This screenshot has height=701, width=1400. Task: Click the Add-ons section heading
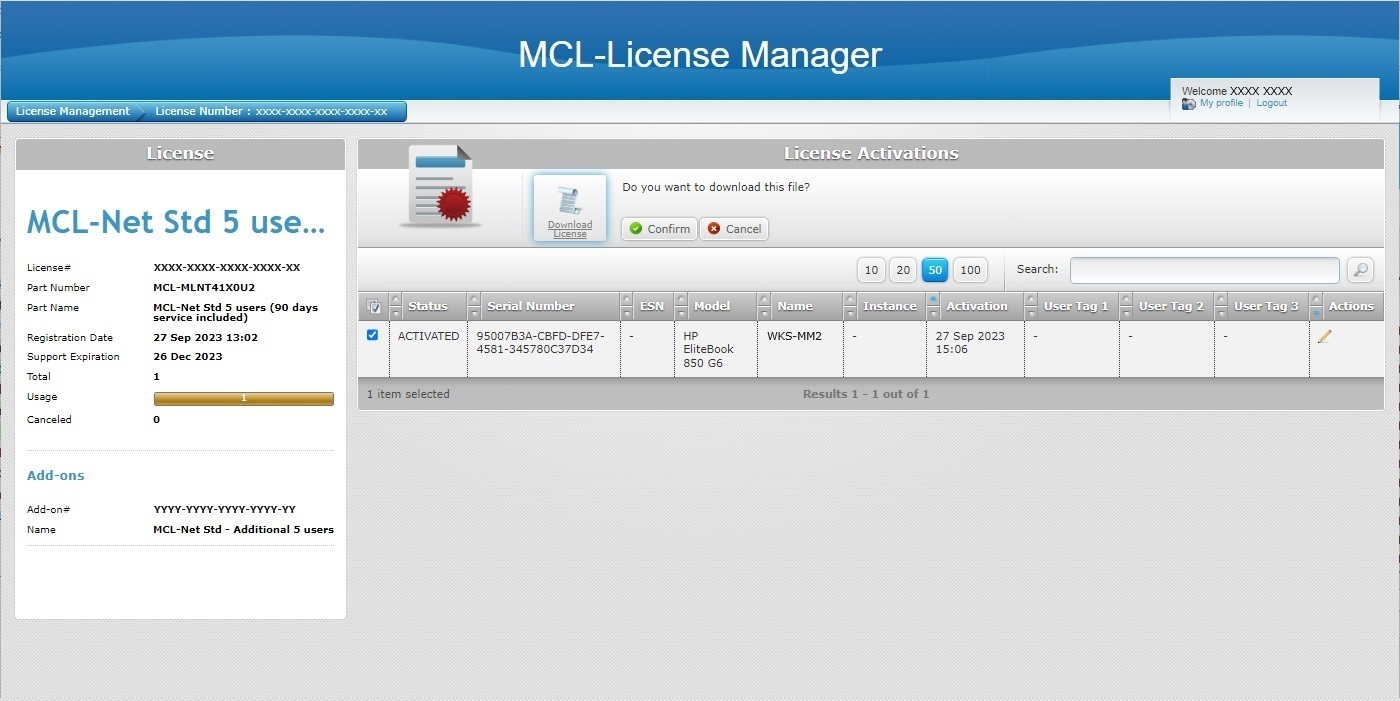(x=56, y=476)
